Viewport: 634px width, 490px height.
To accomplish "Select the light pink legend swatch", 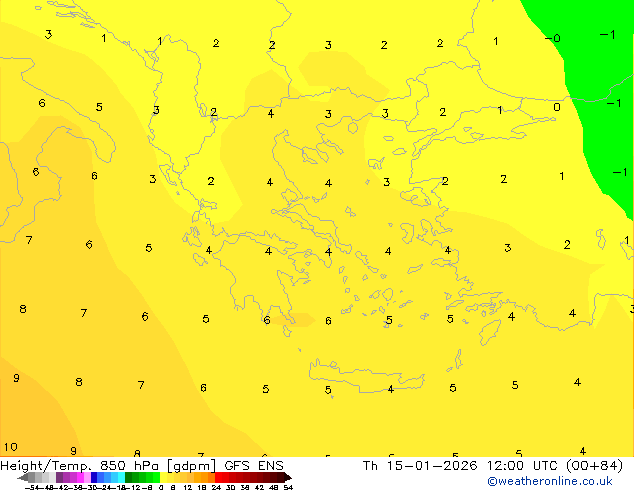I will [87, 477].
